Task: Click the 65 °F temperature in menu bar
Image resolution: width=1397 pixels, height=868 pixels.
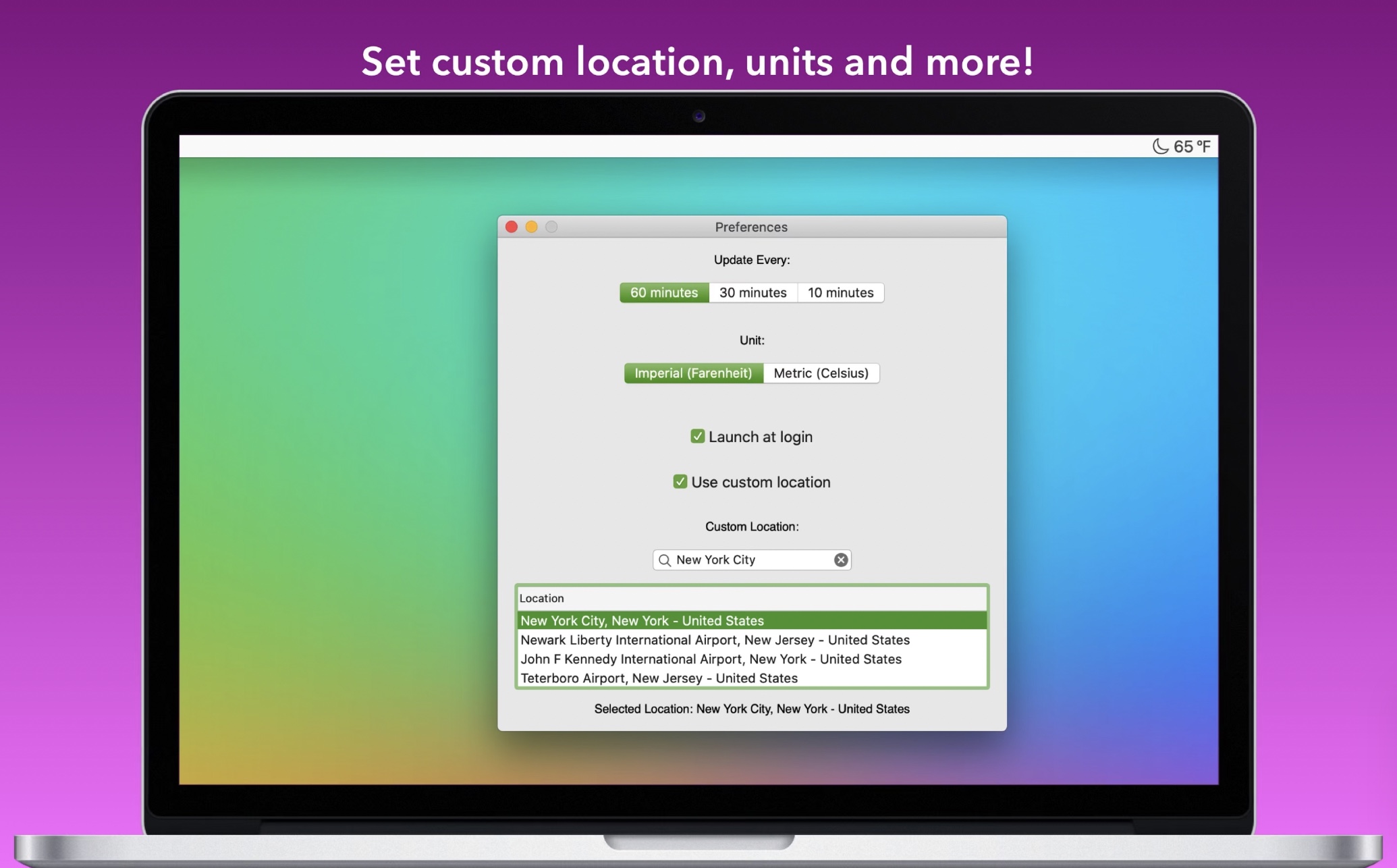Action: pos(1192,146)
